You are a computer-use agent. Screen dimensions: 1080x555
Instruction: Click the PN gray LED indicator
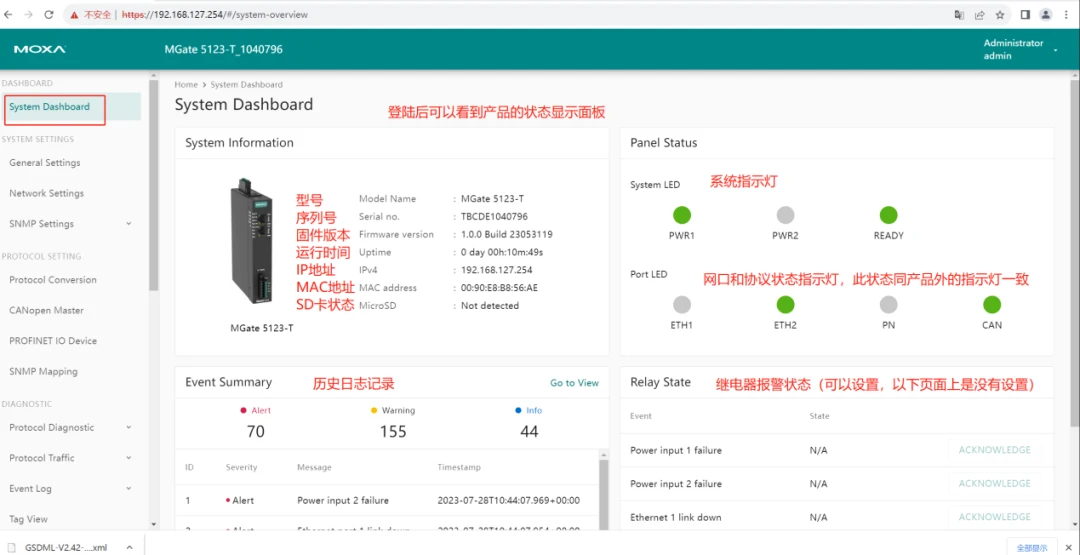[889, 304]
